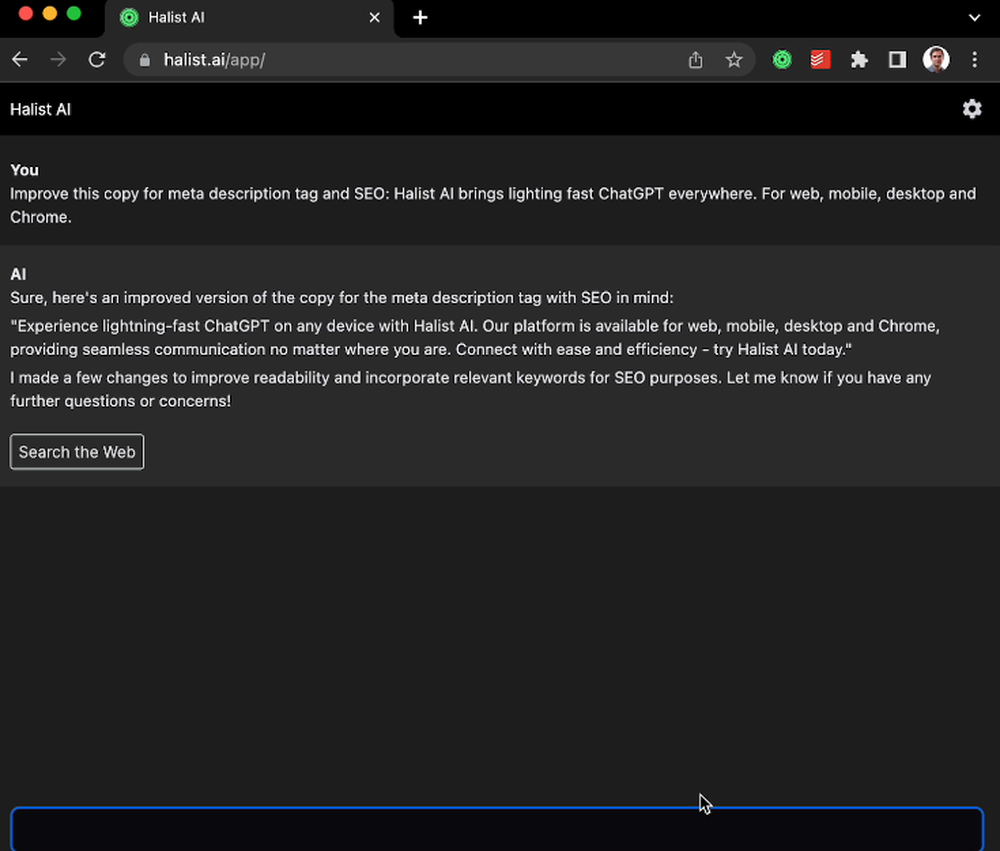The width and height of the screenshot is (1000, 851).
Task: Click the padlock icon in address bar
Action: click(143, 60)
